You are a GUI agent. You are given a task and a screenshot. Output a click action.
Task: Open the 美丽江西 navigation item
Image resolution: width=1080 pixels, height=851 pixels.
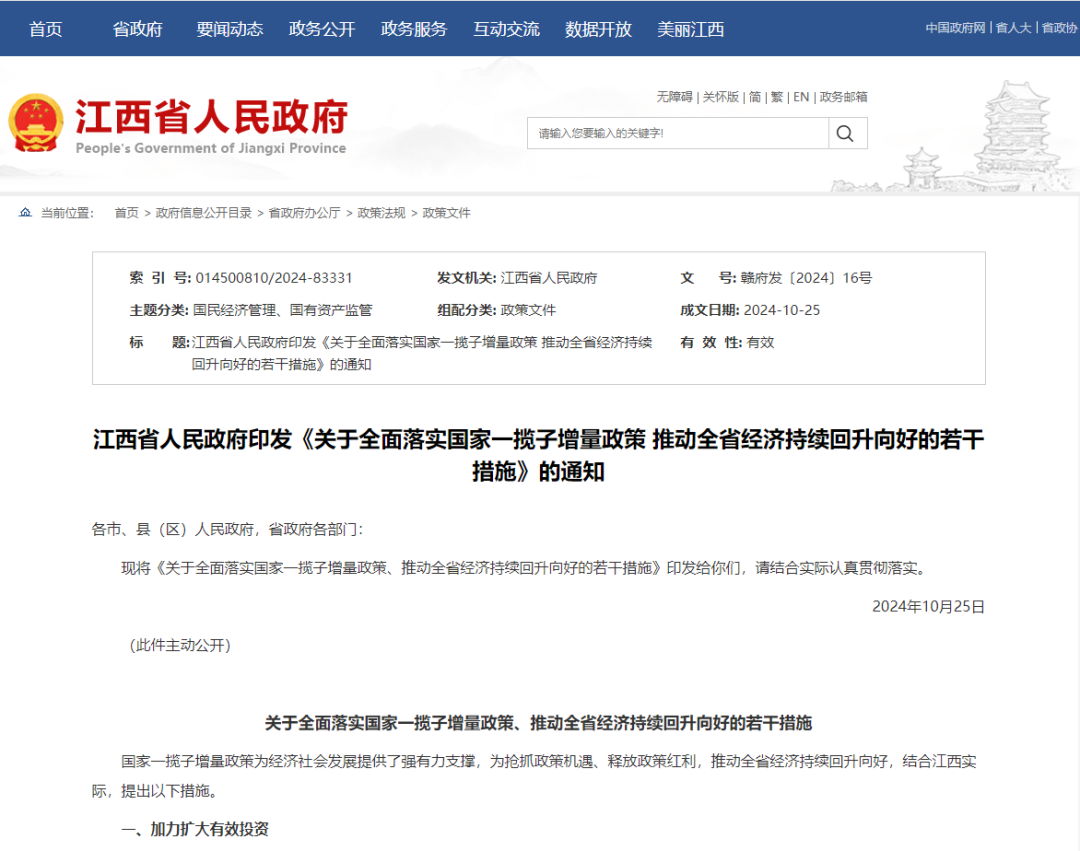pos(690,29)
